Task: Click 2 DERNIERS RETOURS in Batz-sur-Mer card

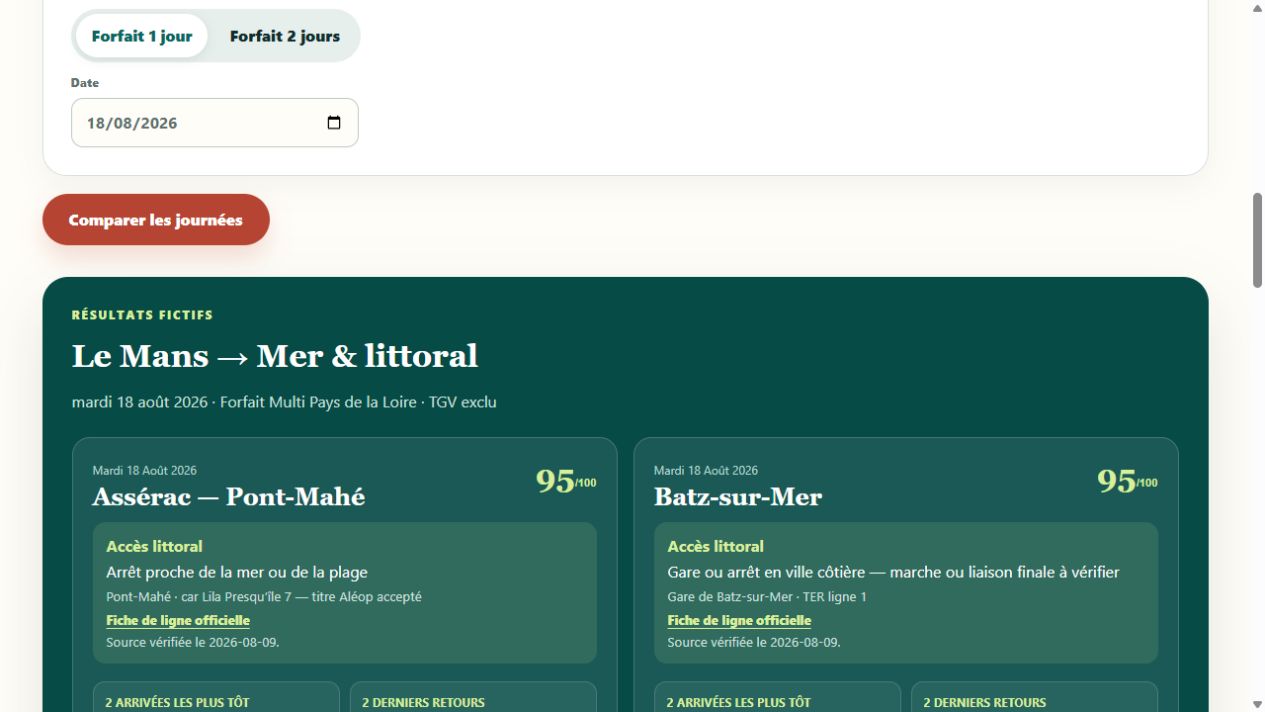Action: coord(984,703)
